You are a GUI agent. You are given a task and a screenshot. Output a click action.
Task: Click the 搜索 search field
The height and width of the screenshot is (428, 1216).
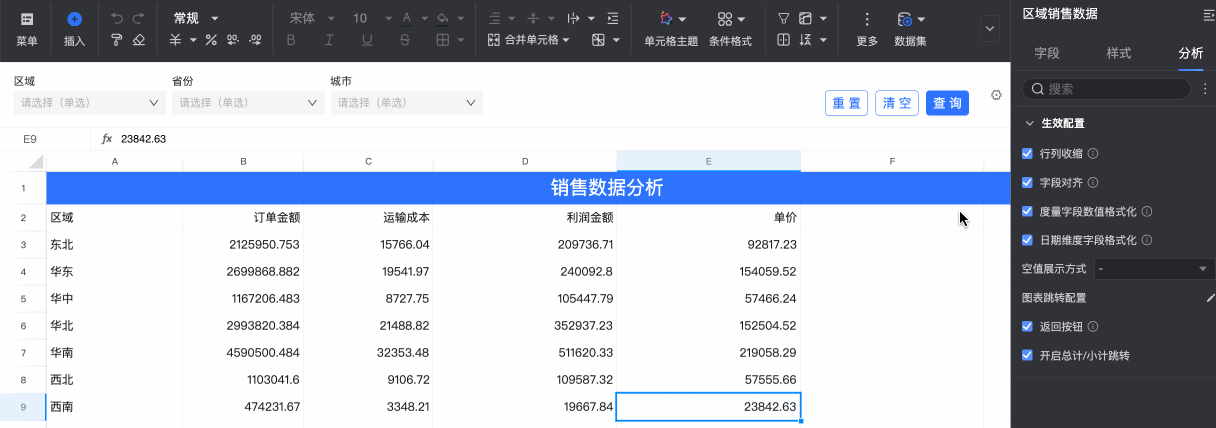coord(1107,89)
